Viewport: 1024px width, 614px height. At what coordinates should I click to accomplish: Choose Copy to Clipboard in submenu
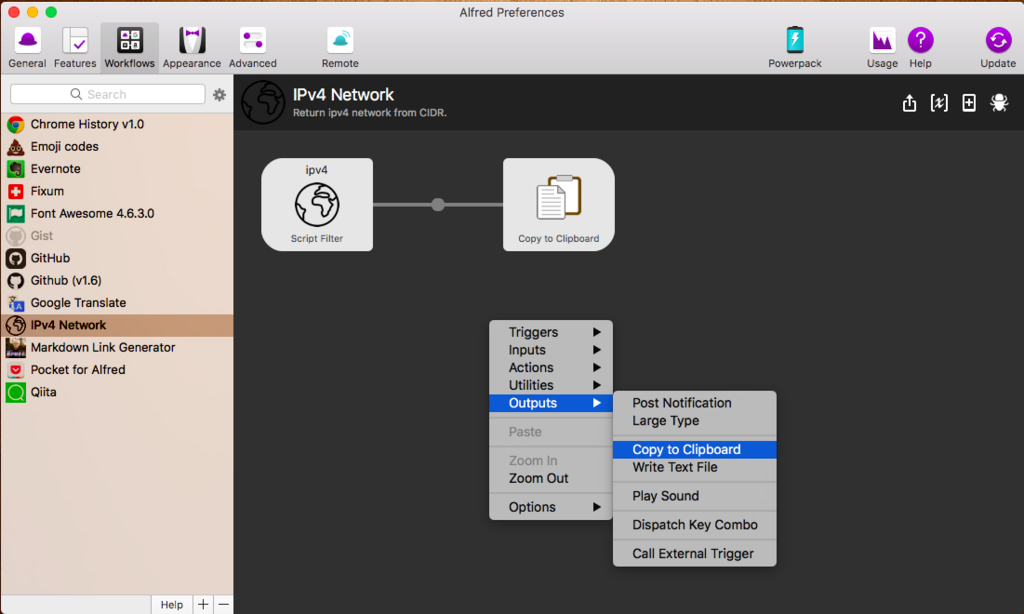pyautogui.click(x=695, y=449)
